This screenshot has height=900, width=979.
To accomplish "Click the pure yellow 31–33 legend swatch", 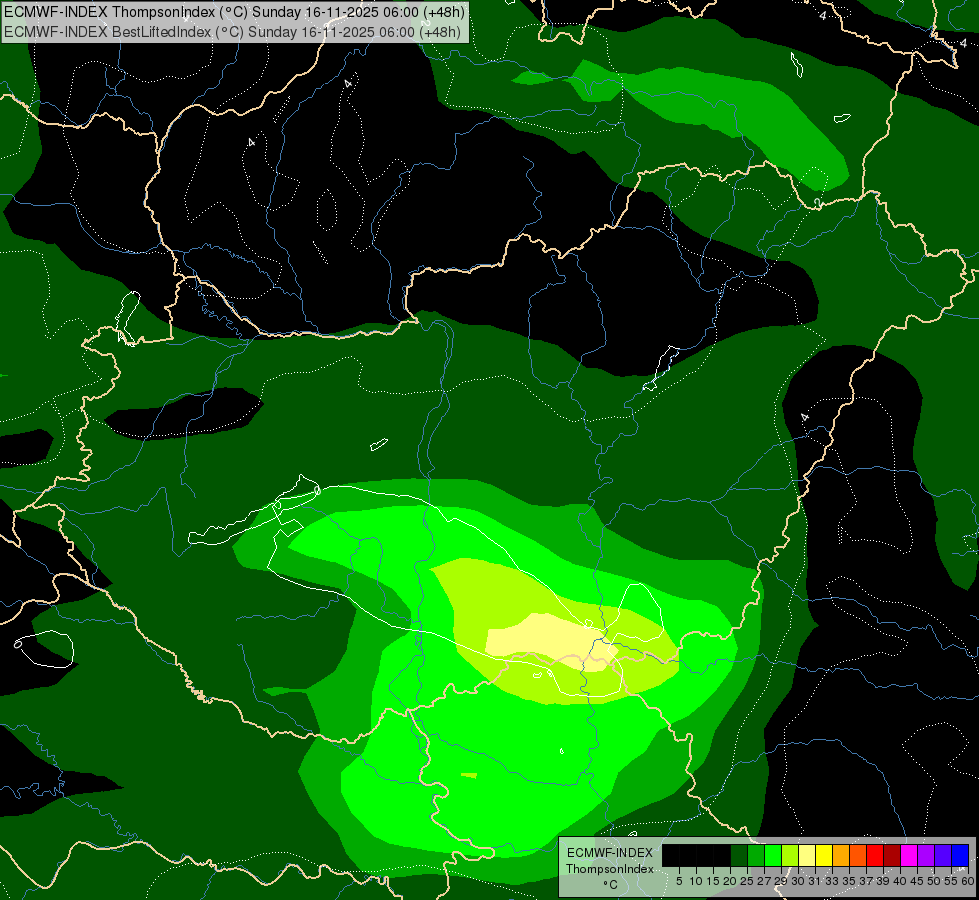I will point(824,855).
